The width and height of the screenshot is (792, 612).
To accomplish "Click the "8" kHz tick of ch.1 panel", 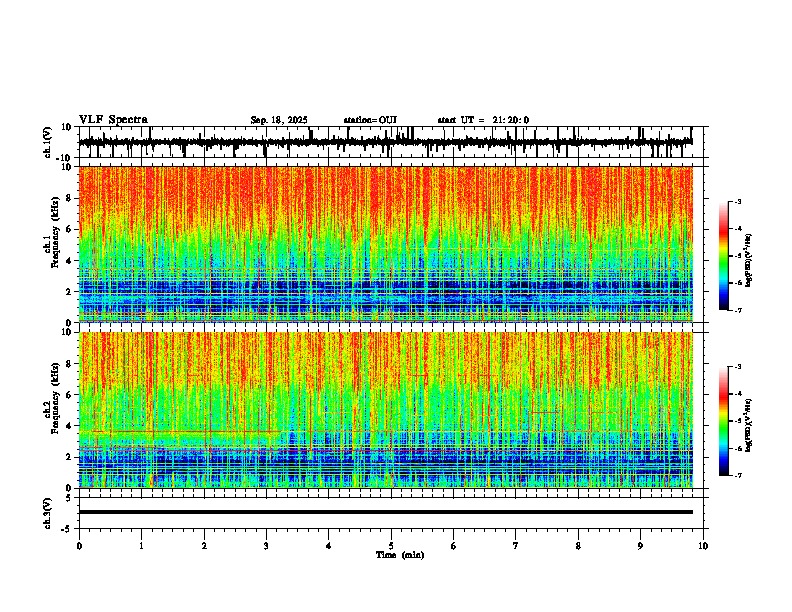I will (x=69, y=198).
